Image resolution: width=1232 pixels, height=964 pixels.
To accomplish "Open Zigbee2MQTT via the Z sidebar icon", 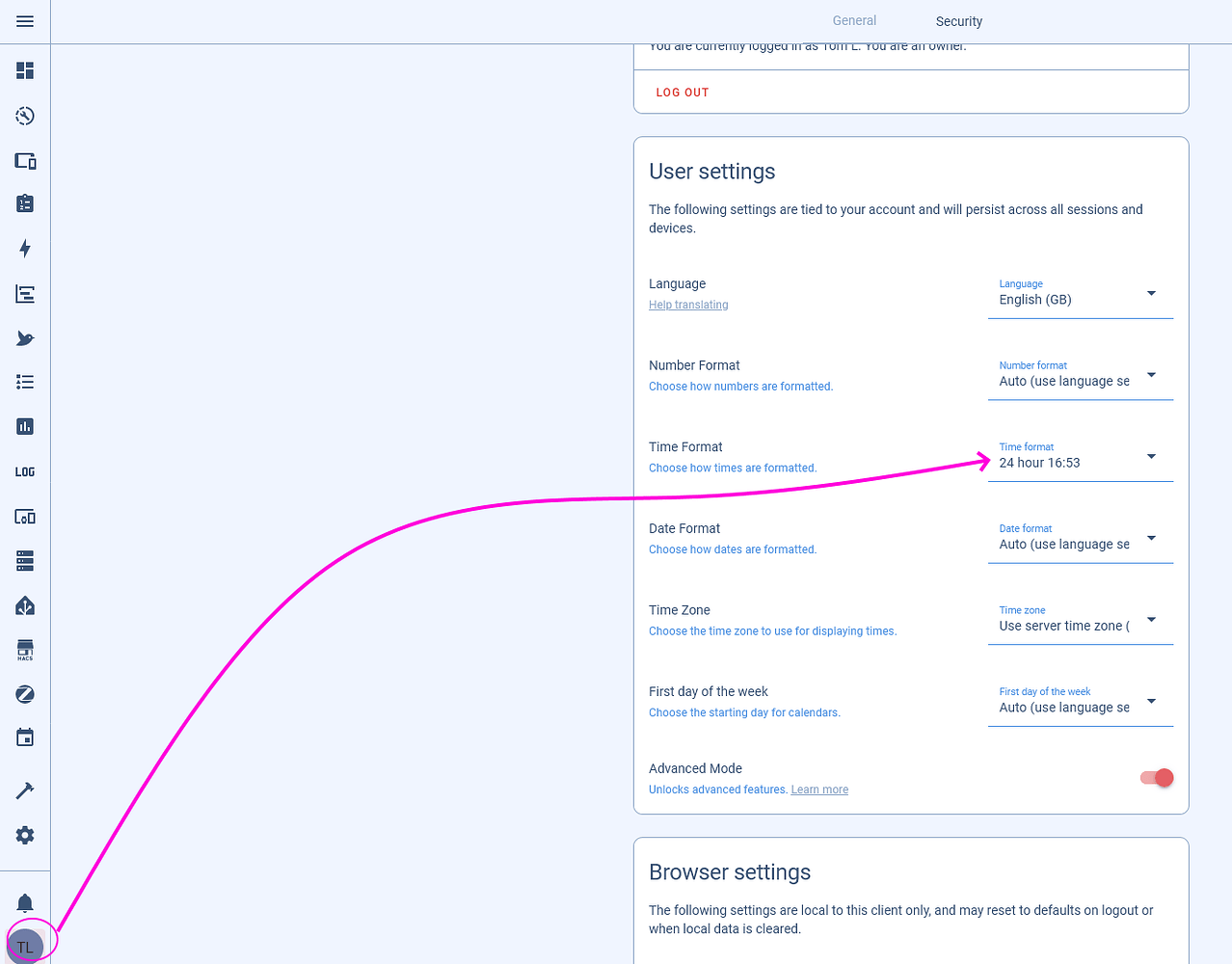I will [x=24, y=693].
